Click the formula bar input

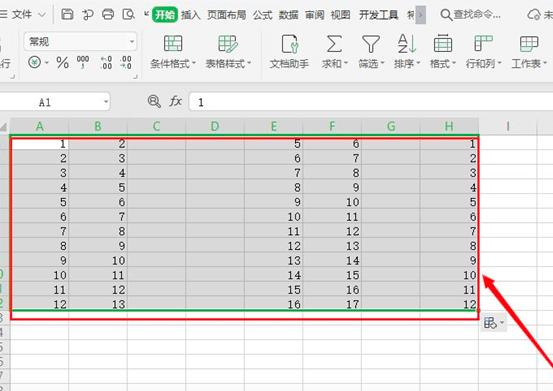371,102
